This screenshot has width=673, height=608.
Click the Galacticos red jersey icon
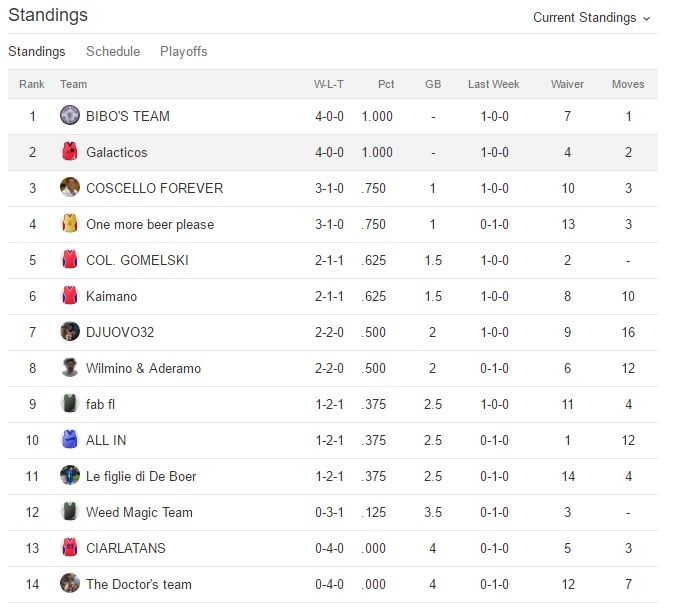(x=70, y=152)
